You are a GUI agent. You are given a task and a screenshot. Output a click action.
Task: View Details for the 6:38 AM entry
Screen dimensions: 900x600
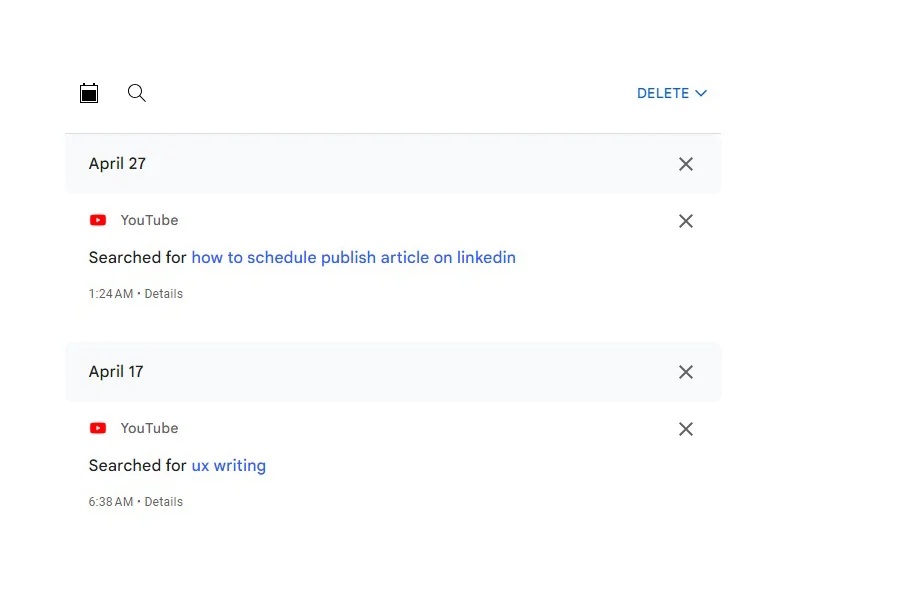point(164,502)
